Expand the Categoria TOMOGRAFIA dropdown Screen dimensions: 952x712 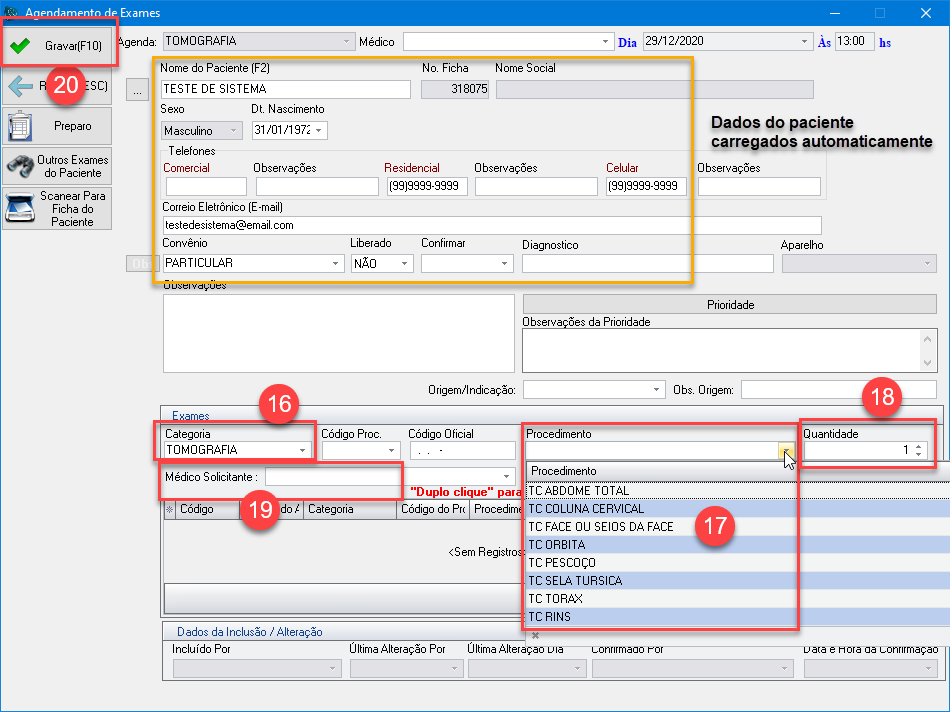coord(302,451)
